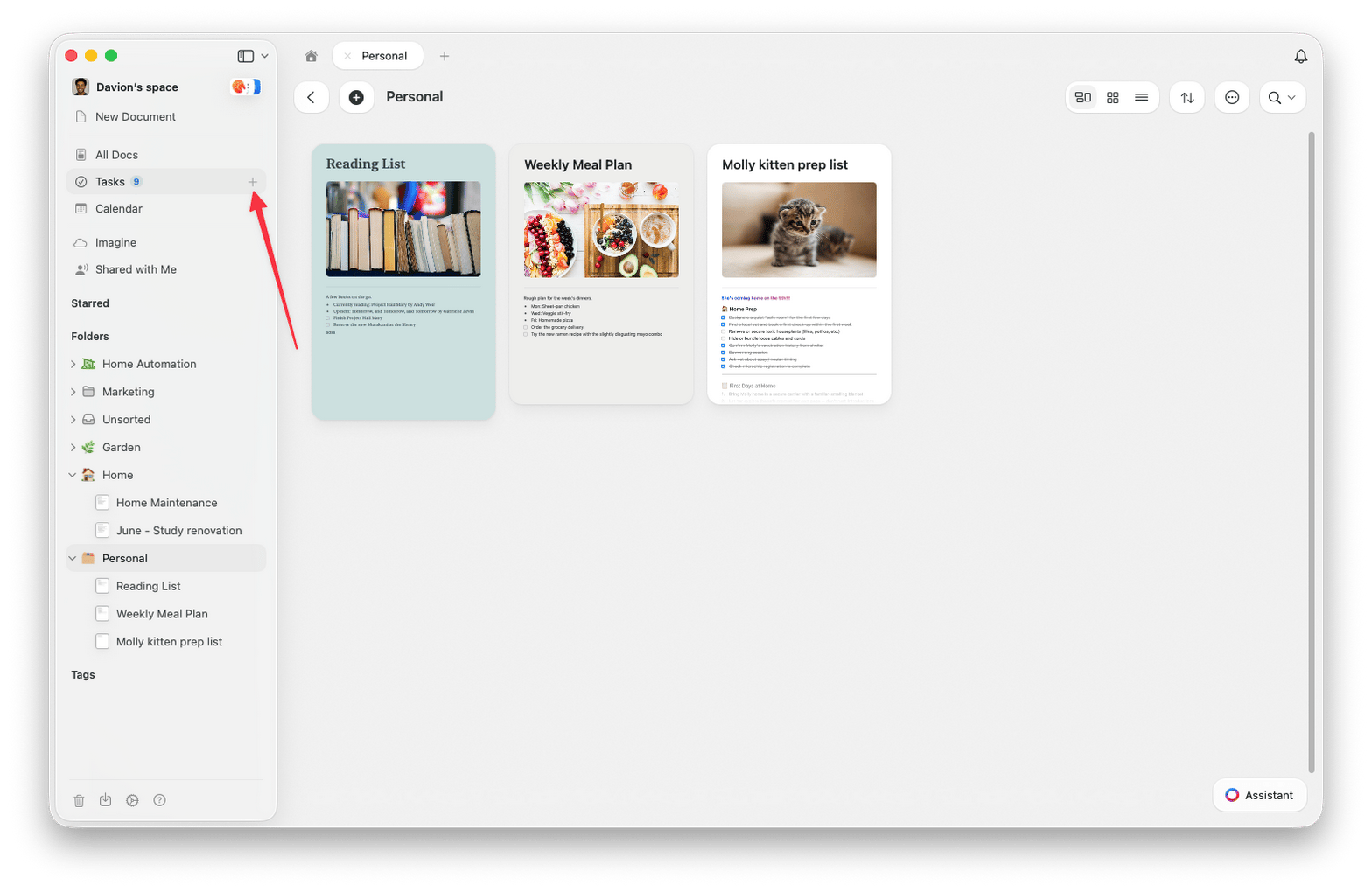Collapse the Personal folder chevron
The width and height of the screenshot is (1372, 892).
click(73, 558)
